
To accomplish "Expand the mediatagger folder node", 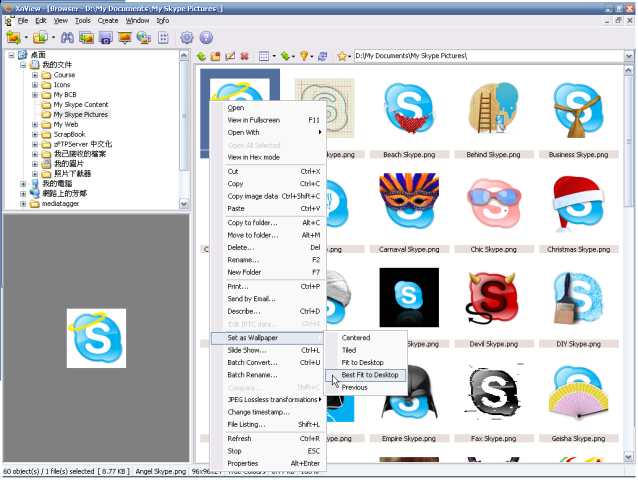I will click(x=23, y=204).
